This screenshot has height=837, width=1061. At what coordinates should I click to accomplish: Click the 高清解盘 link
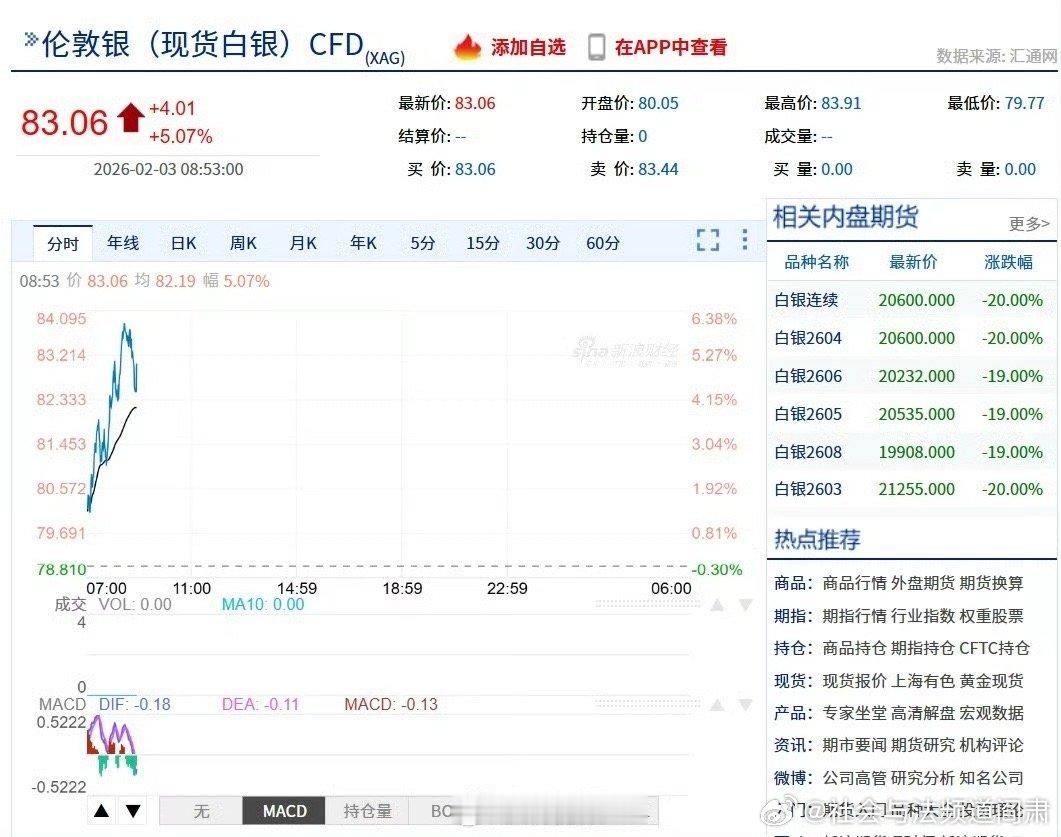tap(923, 713)
